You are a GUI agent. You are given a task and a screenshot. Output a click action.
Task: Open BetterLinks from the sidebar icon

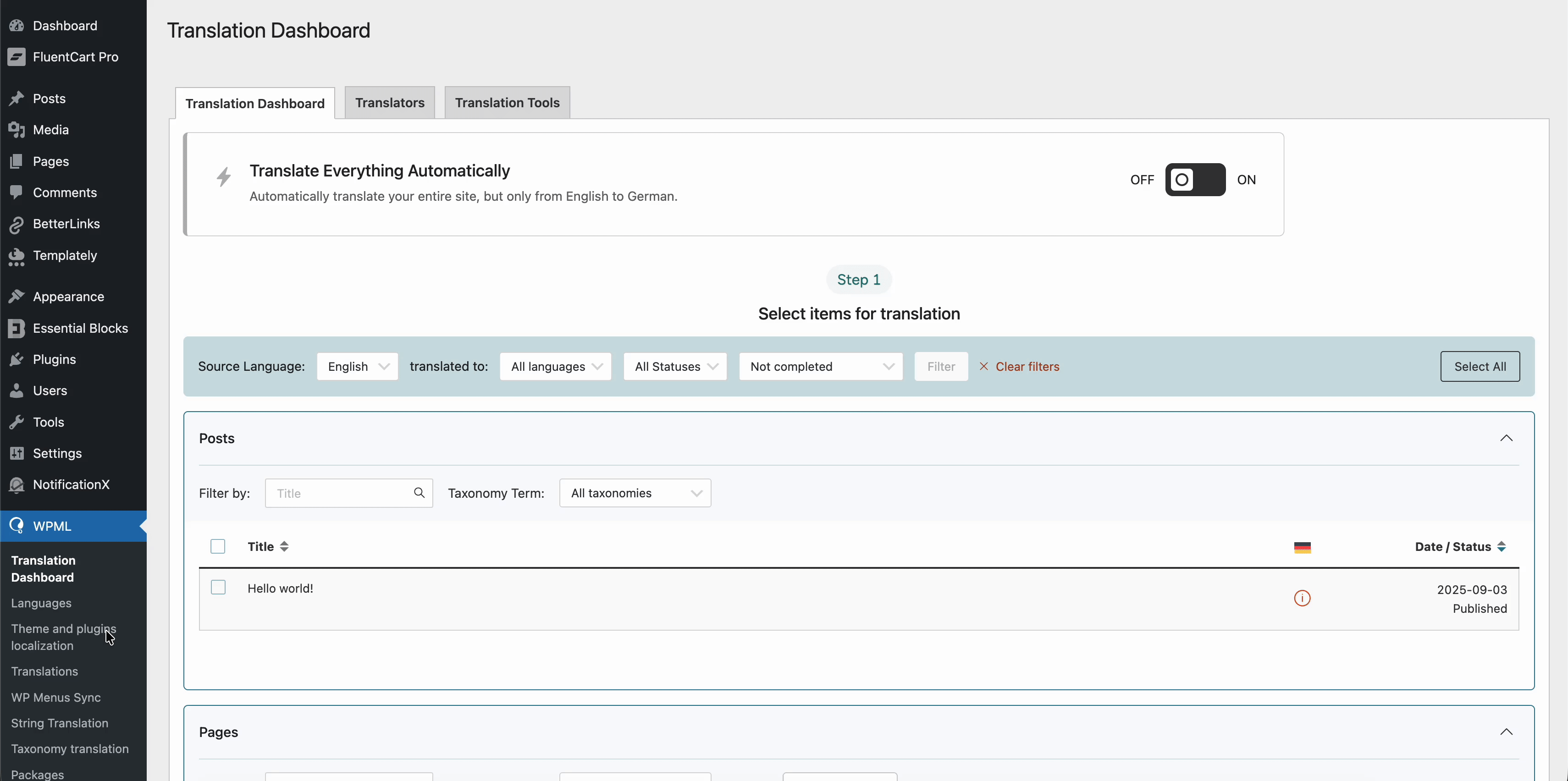17,224
